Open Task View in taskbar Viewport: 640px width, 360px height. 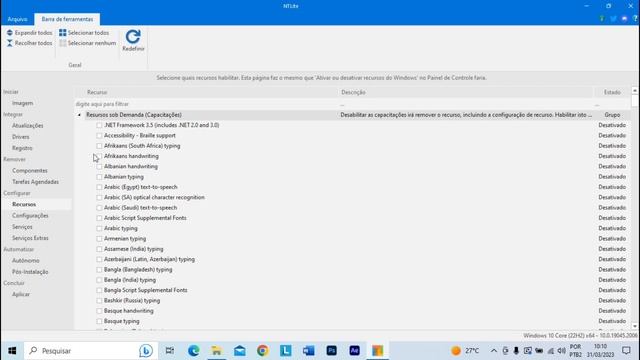tap(170, 351)
